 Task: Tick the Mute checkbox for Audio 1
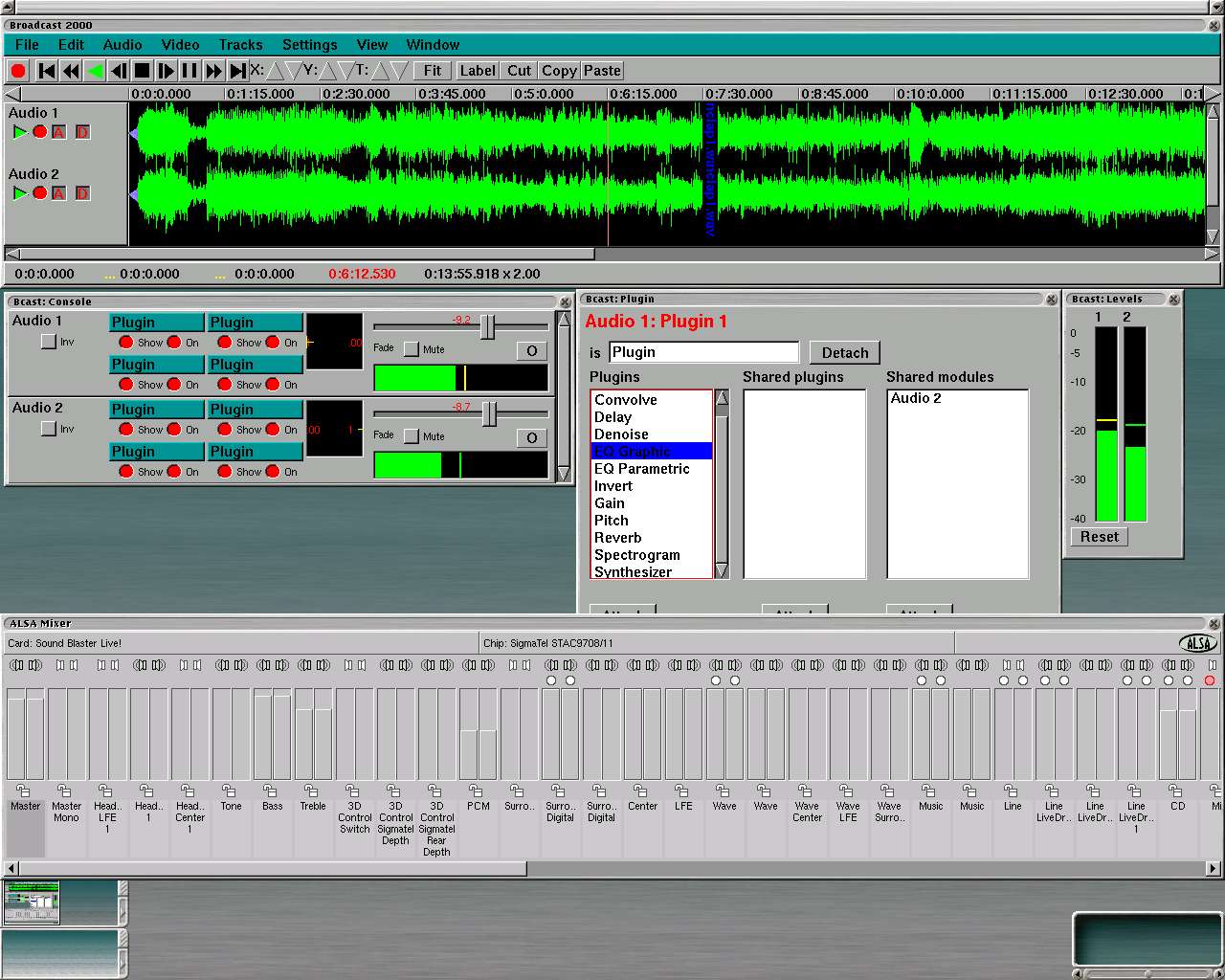pos(412,349)
